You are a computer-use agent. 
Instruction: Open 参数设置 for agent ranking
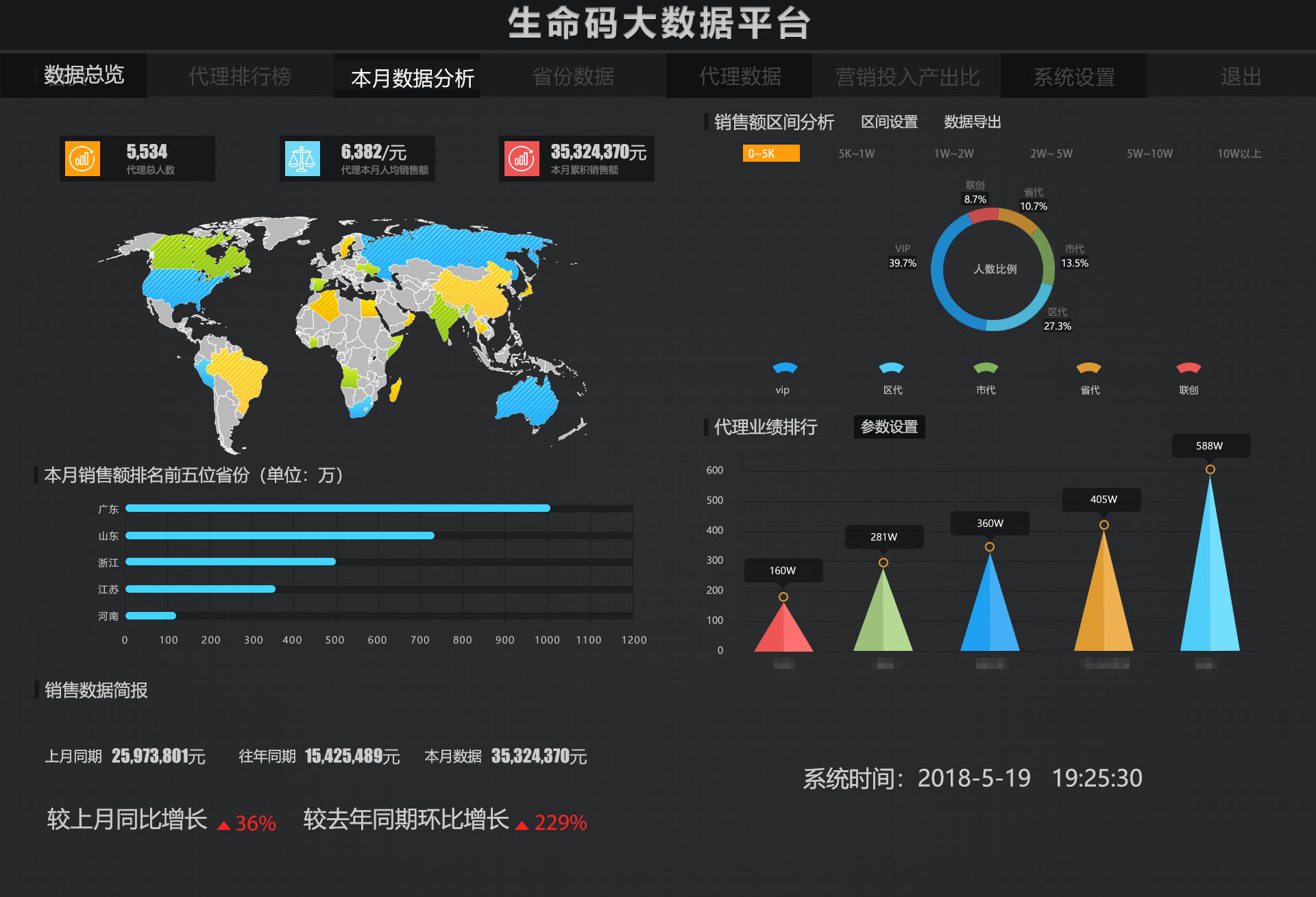[889, 427]
